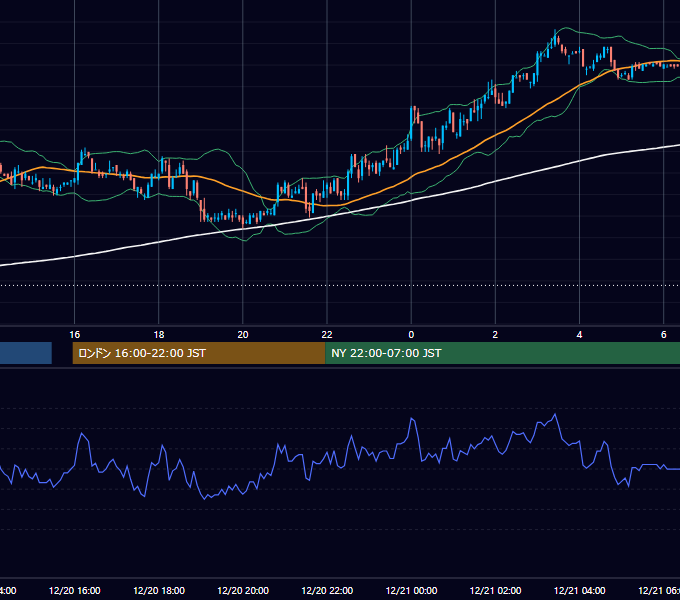The width and height of the screenshot is (680, 600).
Task: Click the 12/20 20:00 time label
Action: click(x=243, y=590)
